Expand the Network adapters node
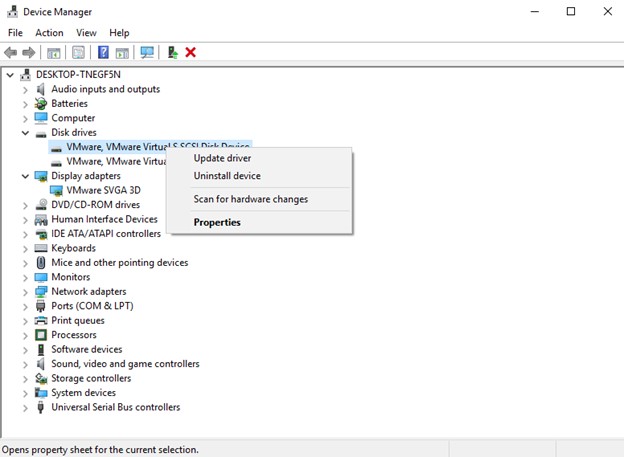The width and height of the screenshot is (624, 457). pos(26,291)
